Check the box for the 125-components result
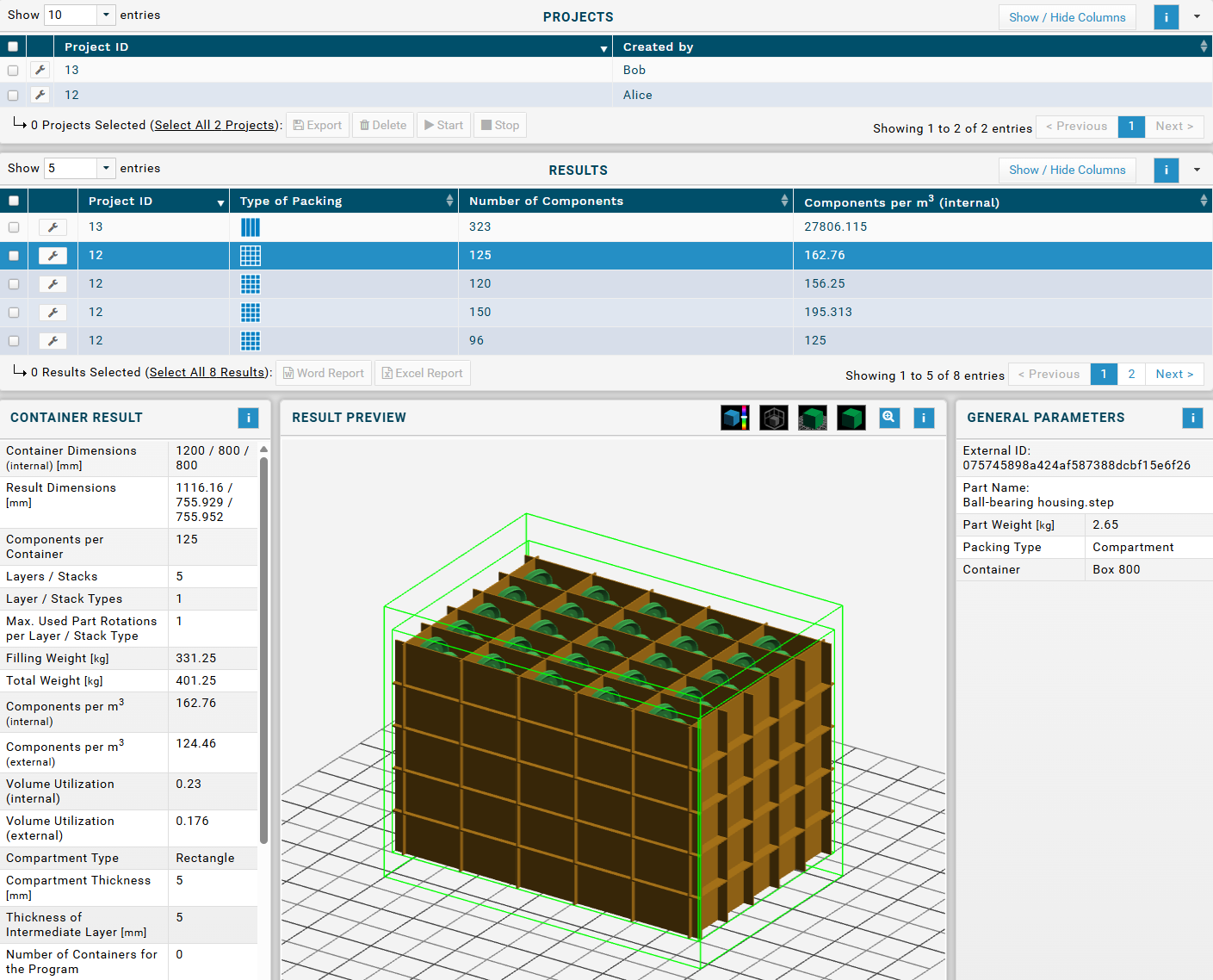This screenshot has height=980, width=1213. click(x=14, y=256)
